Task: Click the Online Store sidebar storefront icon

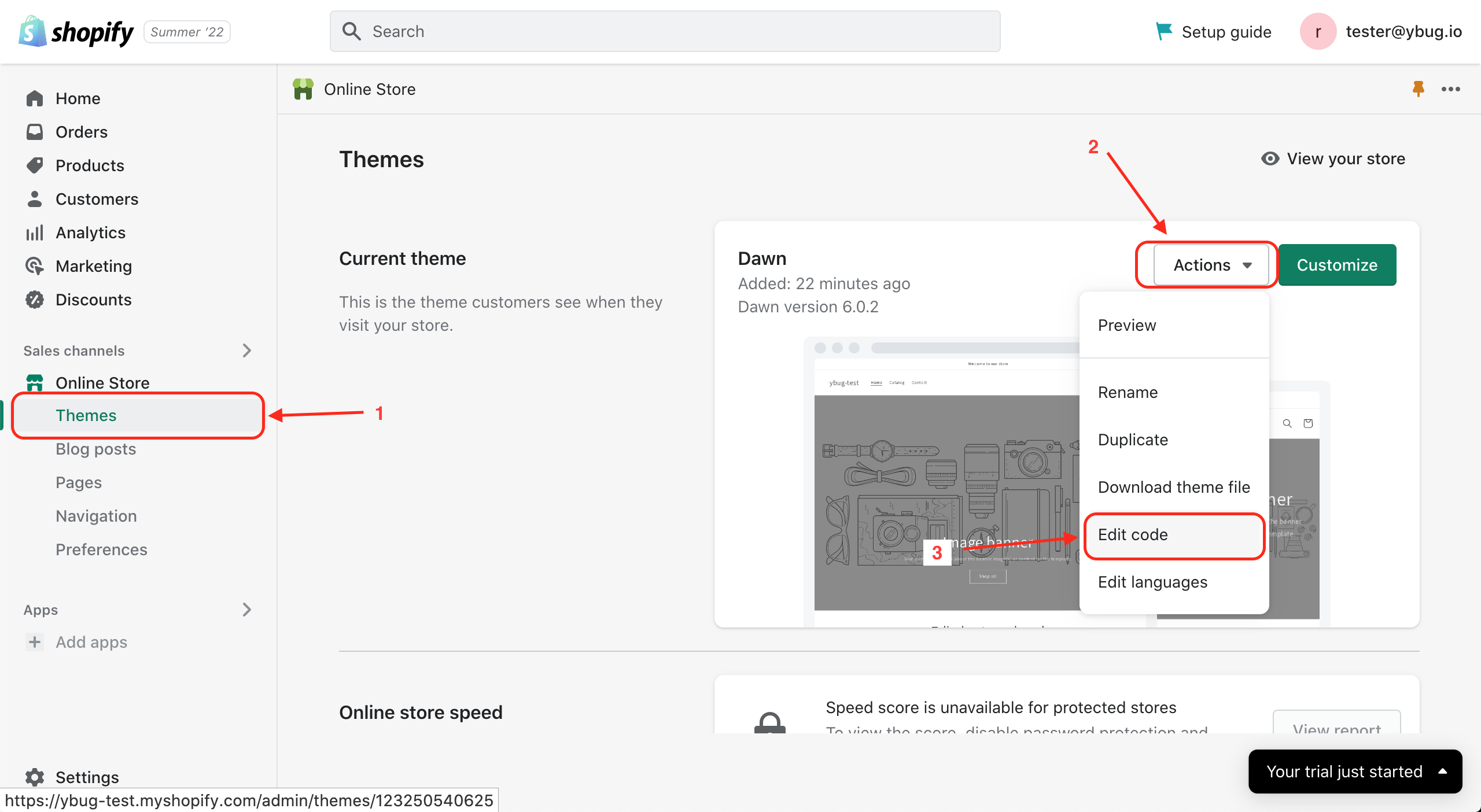Action: (35, 383)
